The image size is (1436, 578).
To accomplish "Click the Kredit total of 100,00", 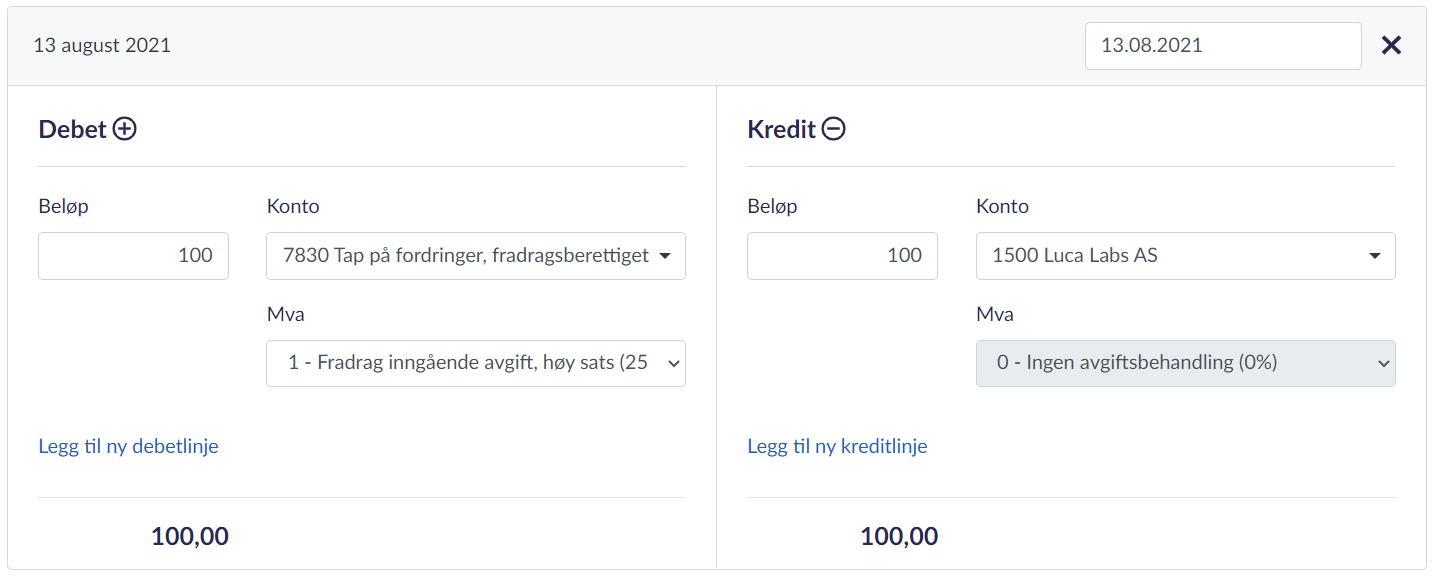I will click(x=899, y=537).
